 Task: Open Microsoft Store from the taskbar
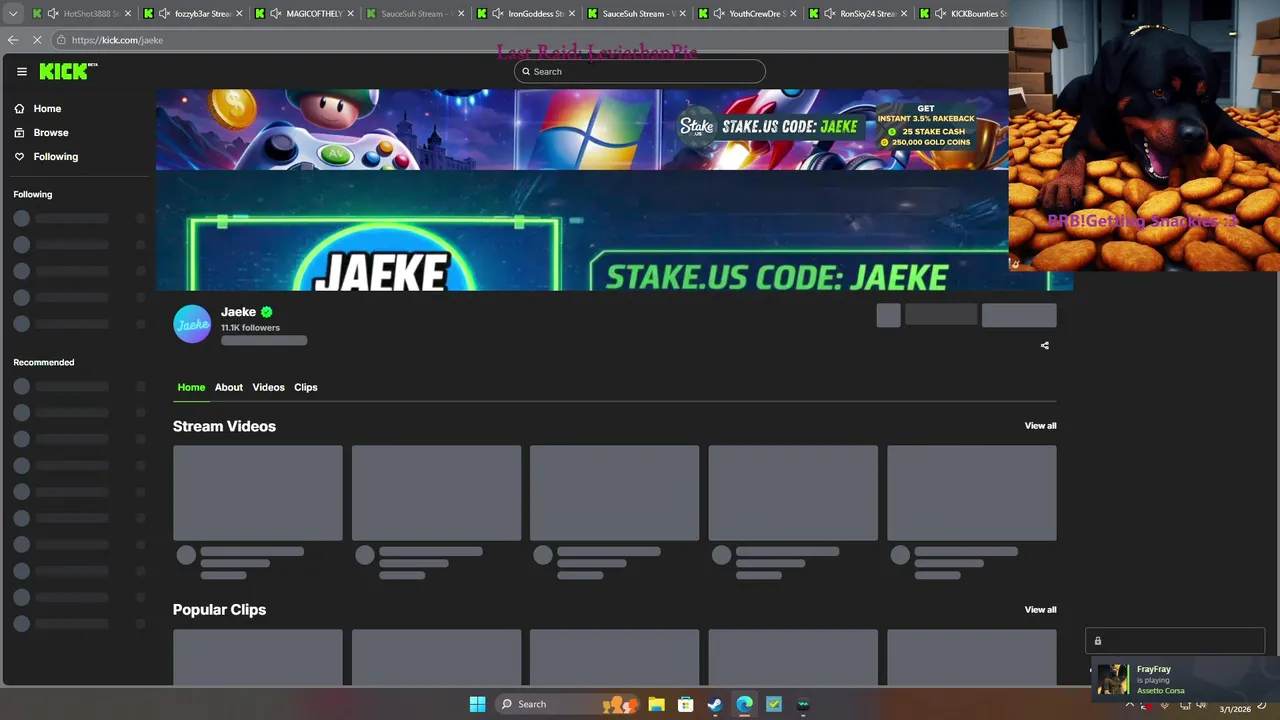(685, 704)
